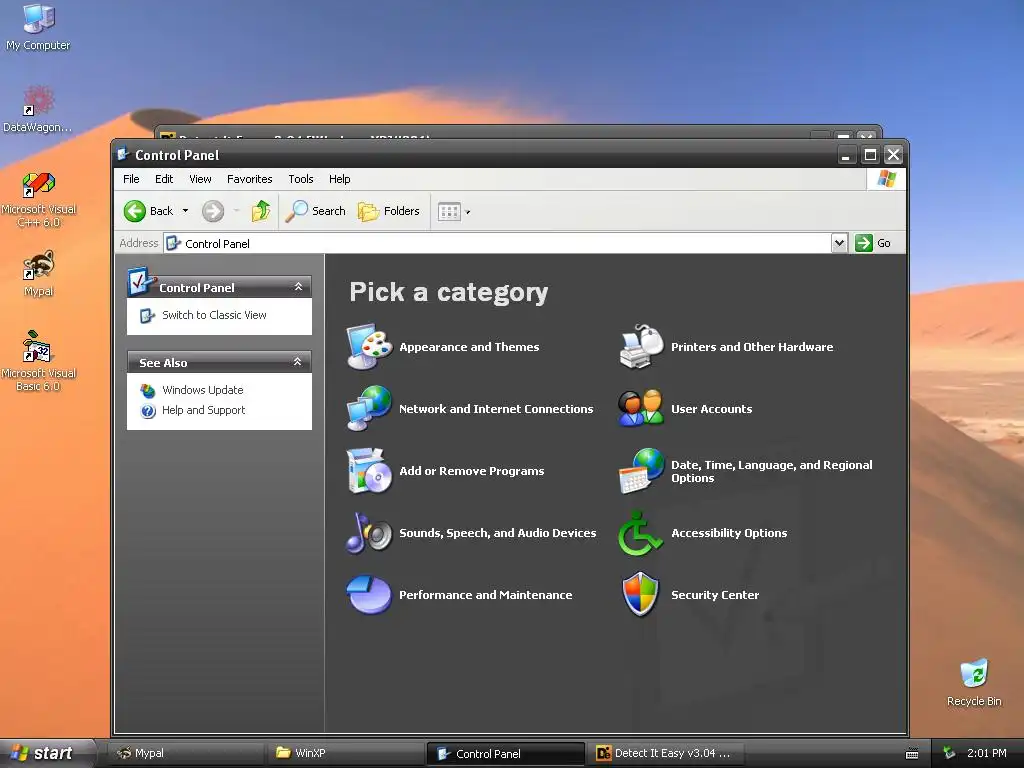Screen dimensions: 1024x768
Task: Open the Forward history dropdown arrow
Action: [236, 211]
